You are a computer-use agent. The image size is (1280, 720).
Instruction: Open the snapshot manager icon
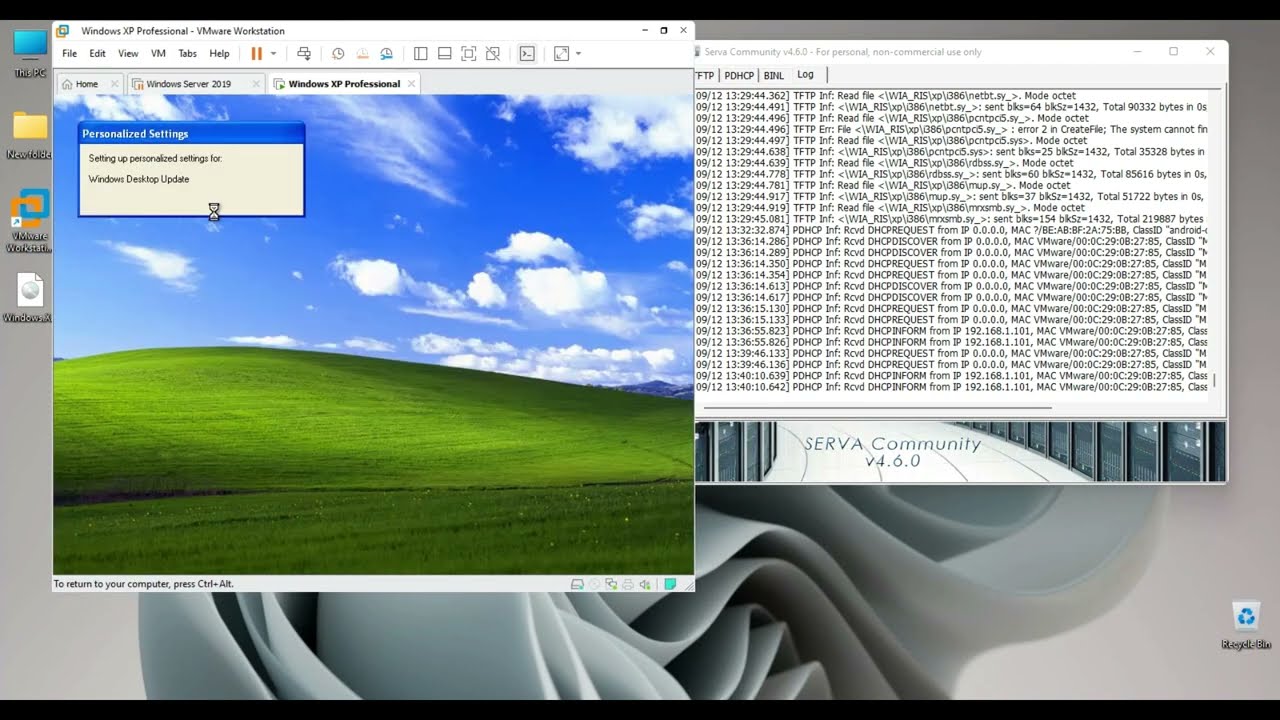pos(386,54)
